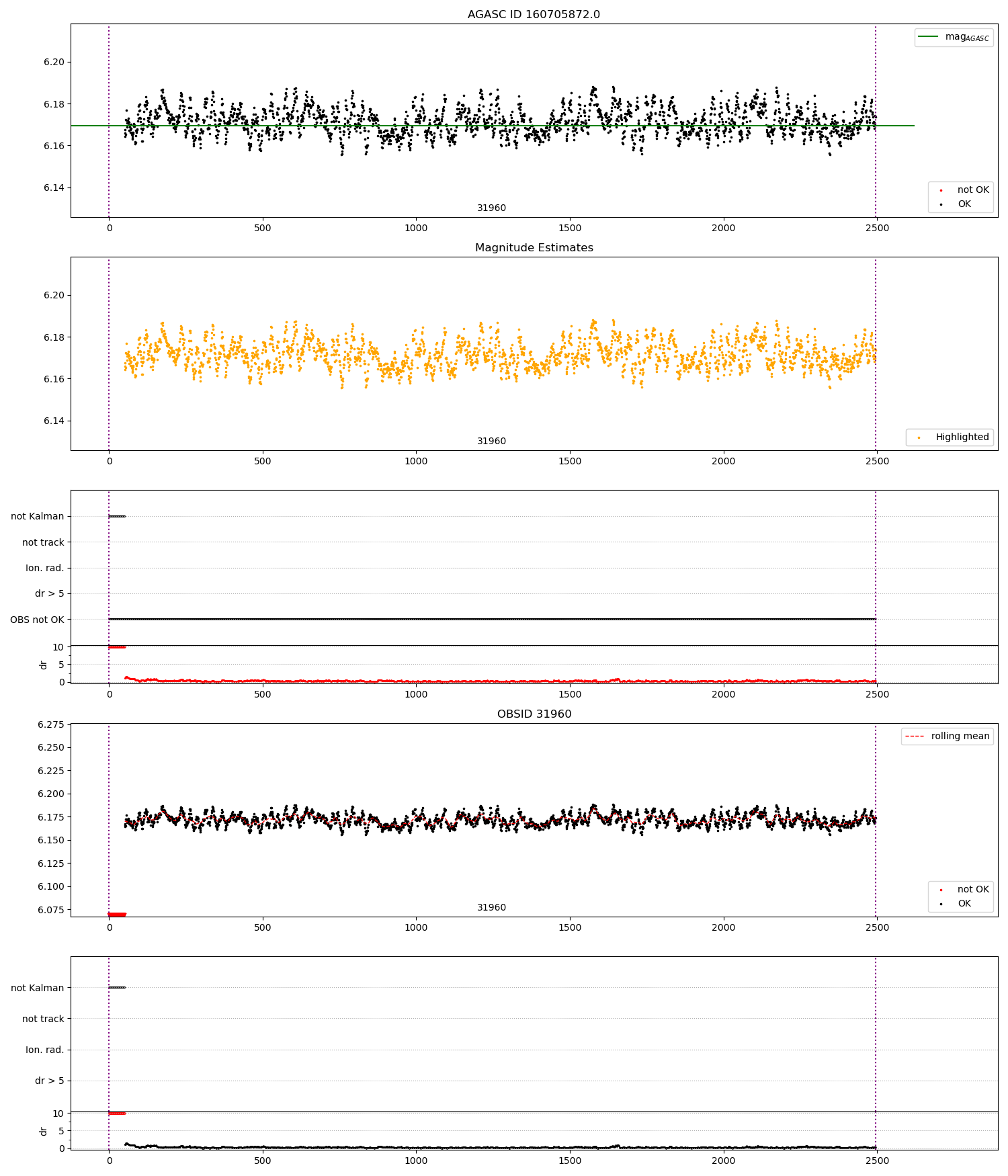
Task: Select the 'rolling mean' legend entry
Action: (x=948, y=736)
